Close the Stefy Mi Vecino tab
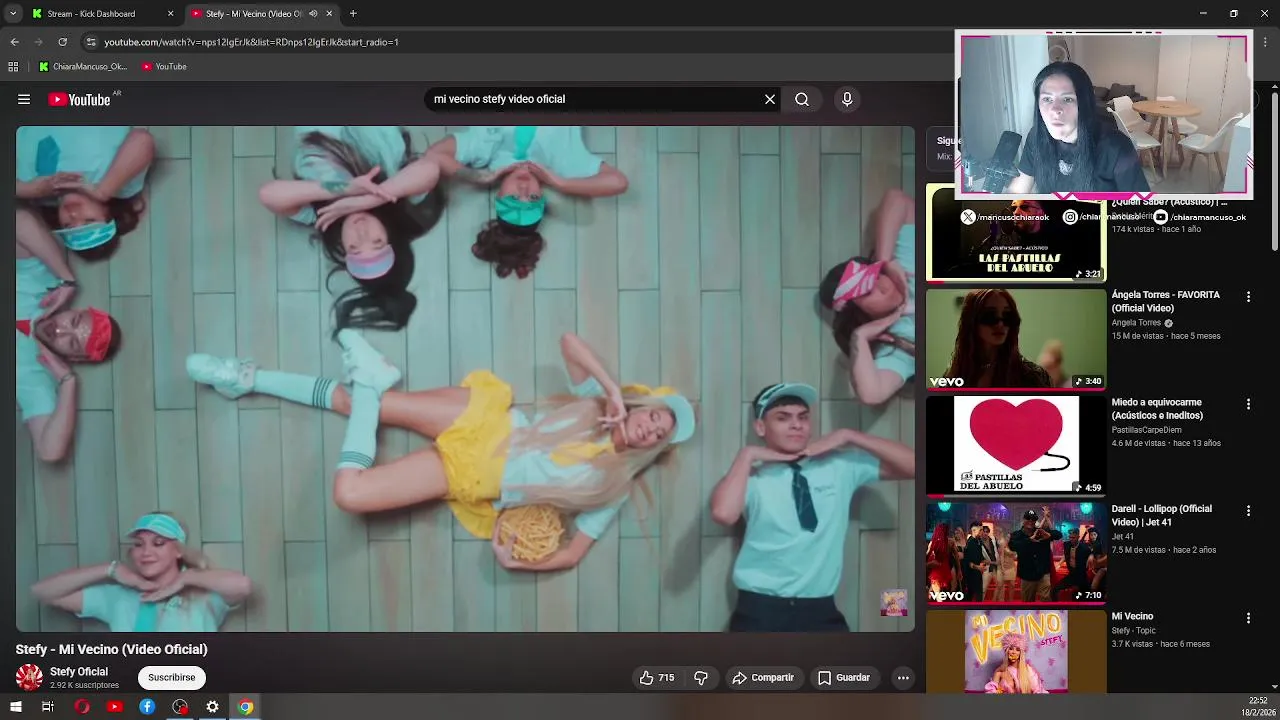 [x=329, y=14]
